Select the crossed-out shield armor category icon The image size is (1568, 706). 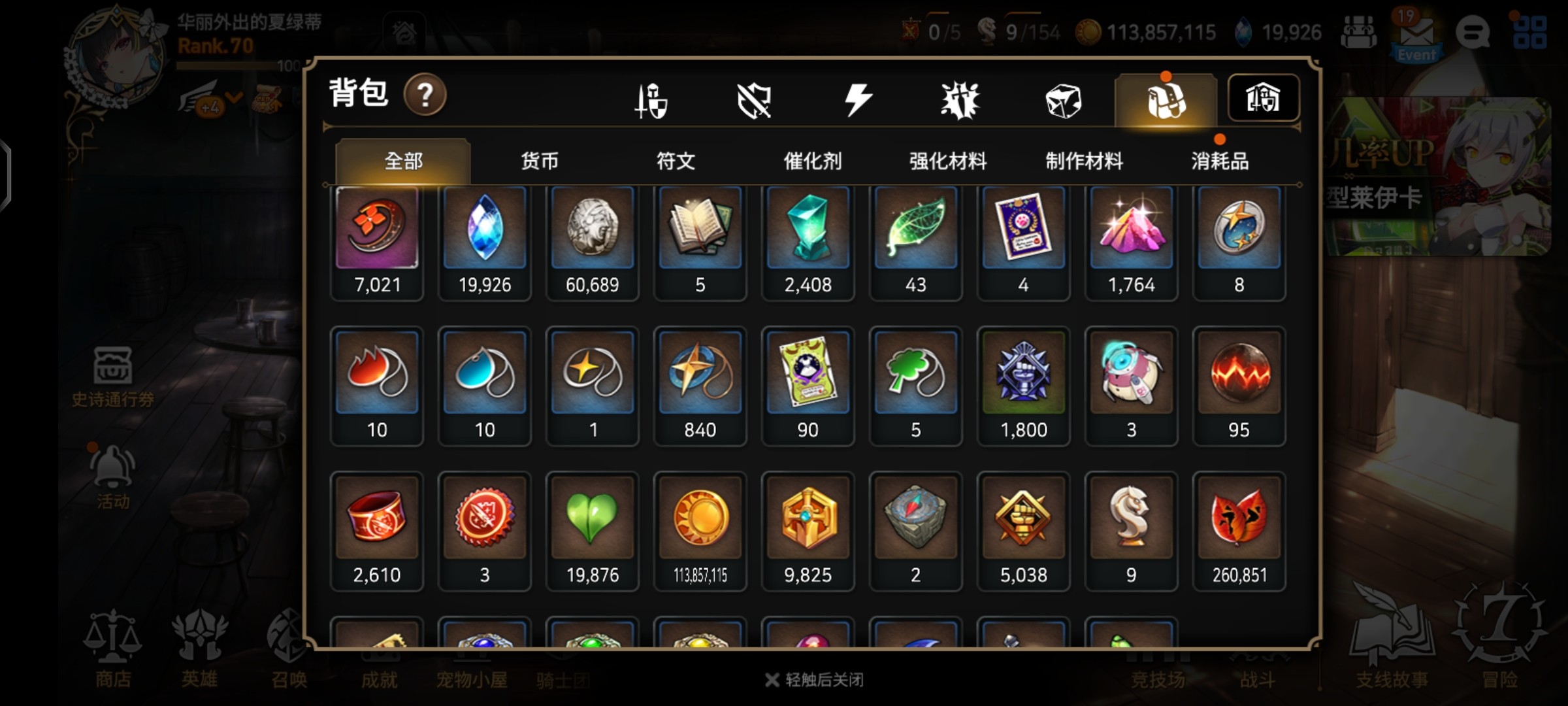(x=754, y=101)
